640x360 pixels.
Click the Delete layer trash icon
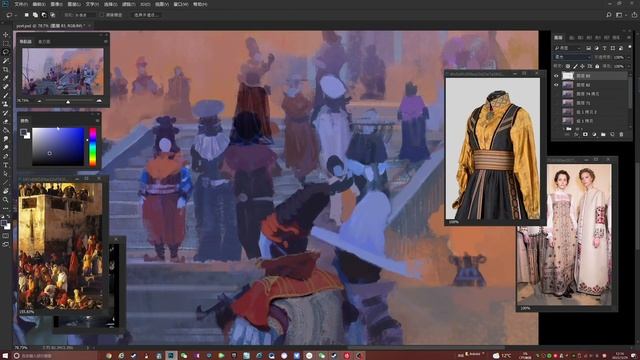621,134
